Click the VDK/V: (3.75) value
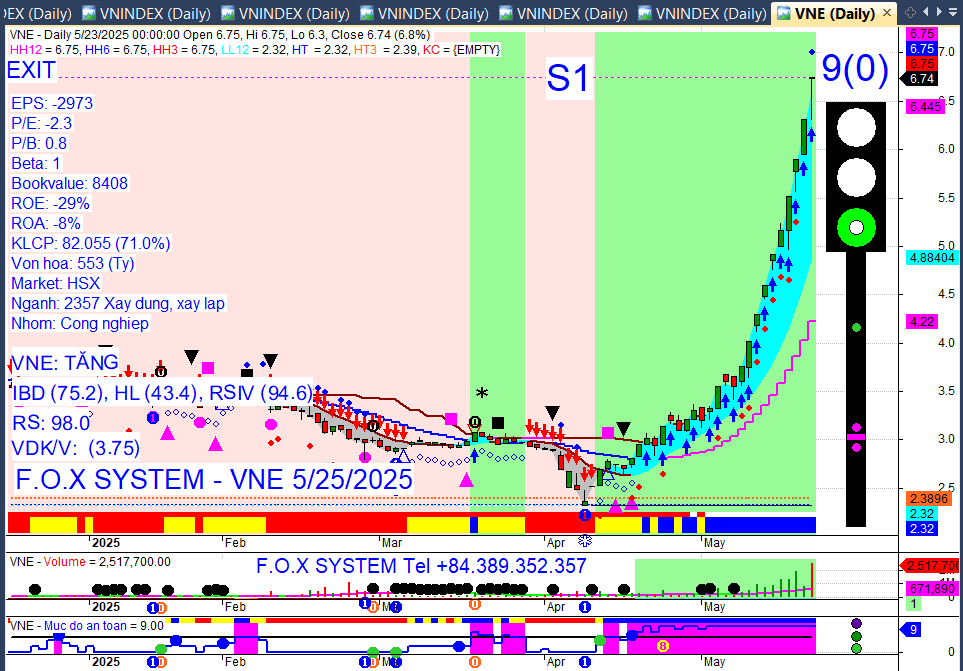The height and width of the screenshot is (671, 963). click(76, 448)
